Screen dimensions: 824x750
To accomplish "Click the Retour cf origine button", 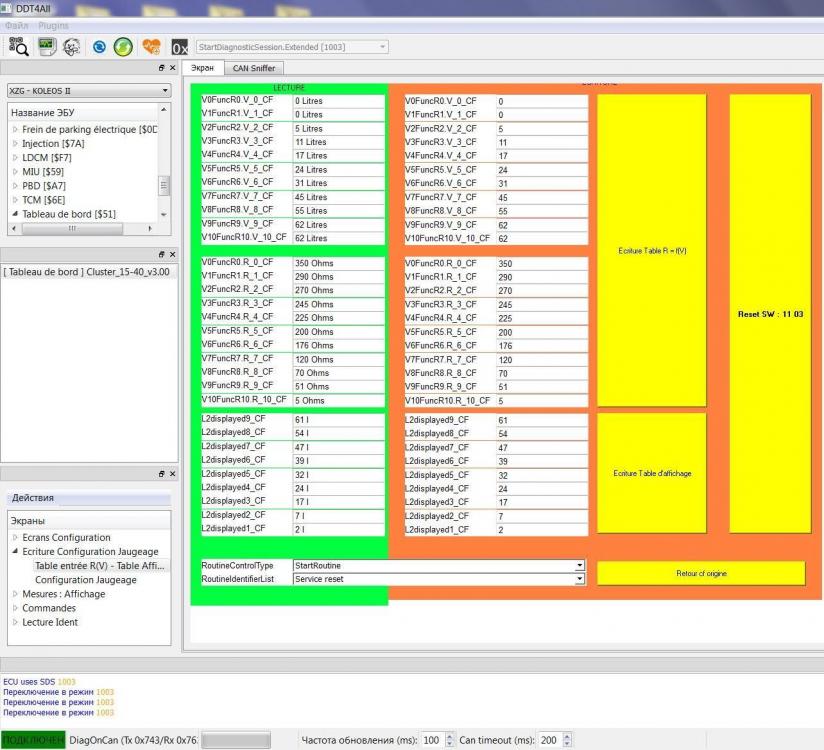I will click(701, 573).
